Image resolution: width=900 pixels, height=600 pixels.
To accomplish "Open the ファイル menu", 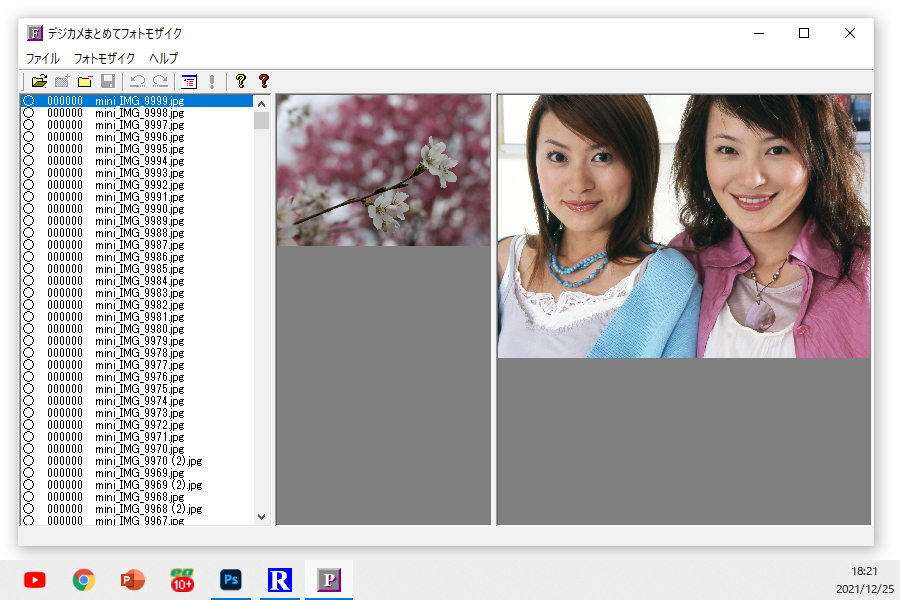I will coord(42,59).
